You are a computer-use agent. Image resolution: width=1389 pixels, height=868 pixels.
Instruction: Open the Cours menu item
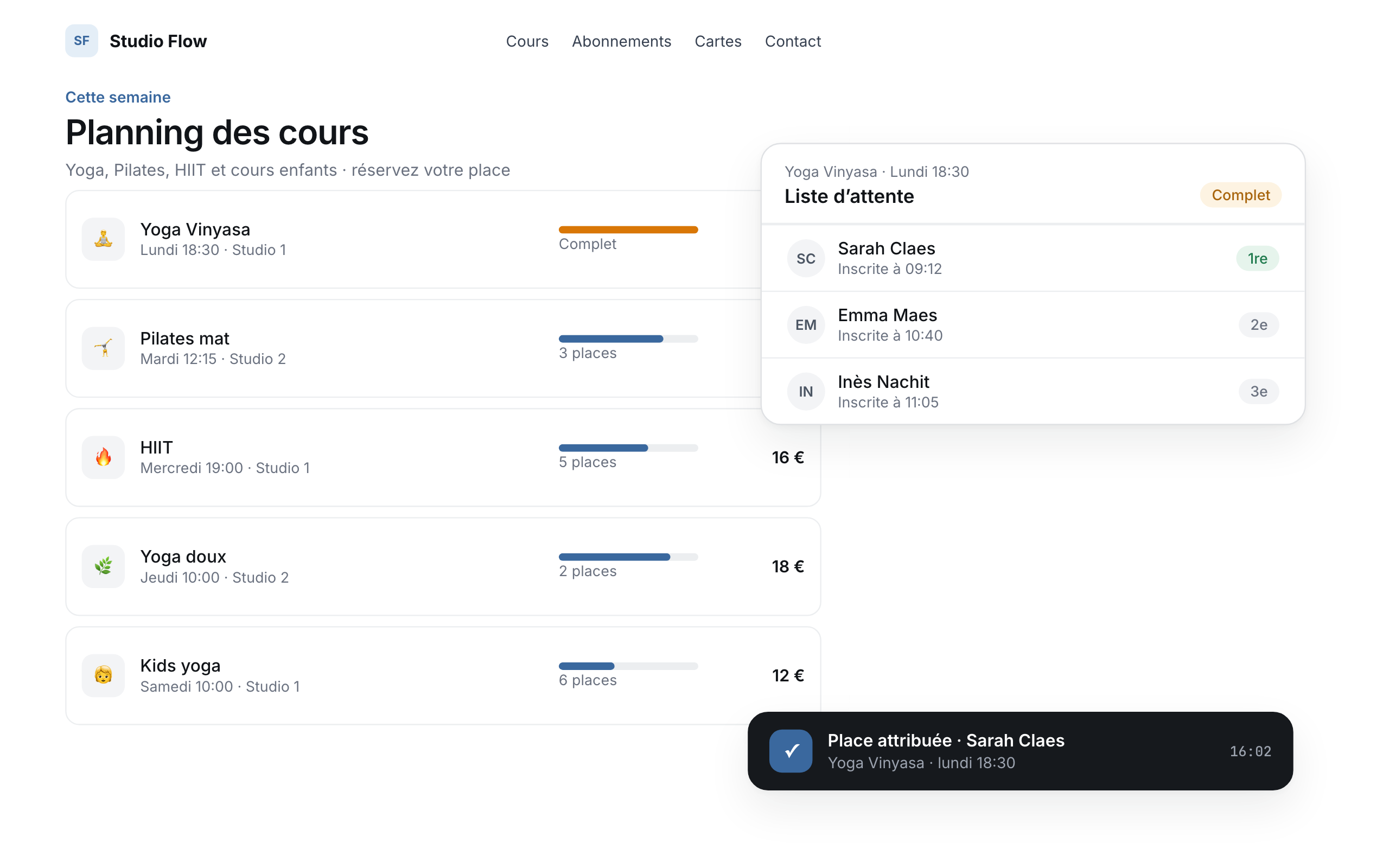527,41
